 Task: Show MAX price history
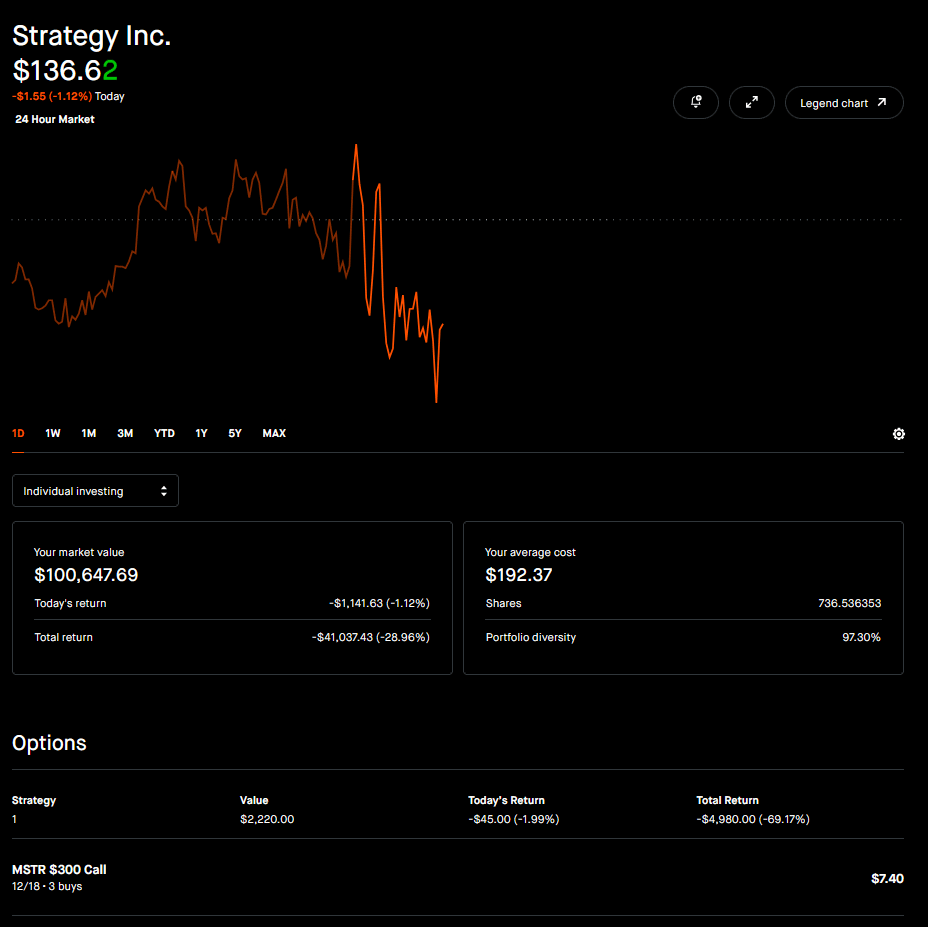click(274, 433)
